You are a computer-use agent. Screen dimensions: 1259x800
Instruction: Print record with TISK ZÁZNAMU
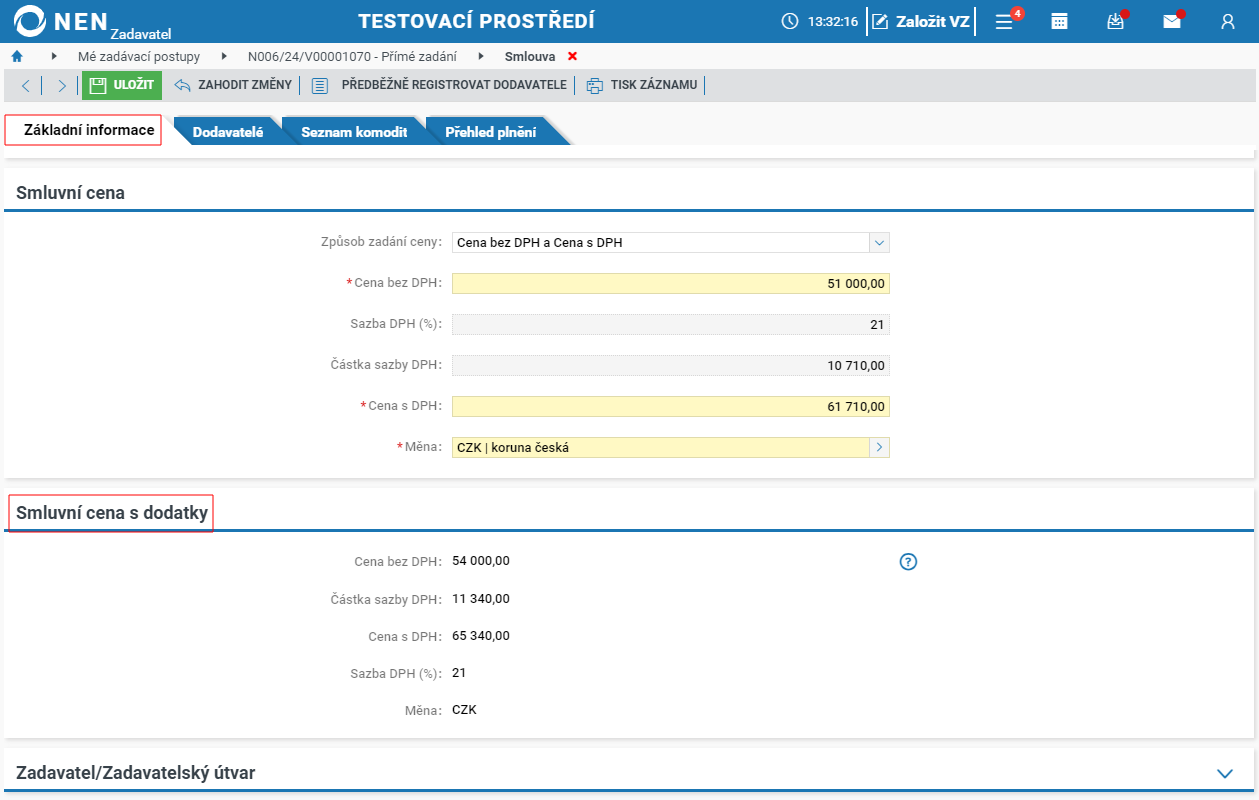pyautogui.click(x=642, y=85)
